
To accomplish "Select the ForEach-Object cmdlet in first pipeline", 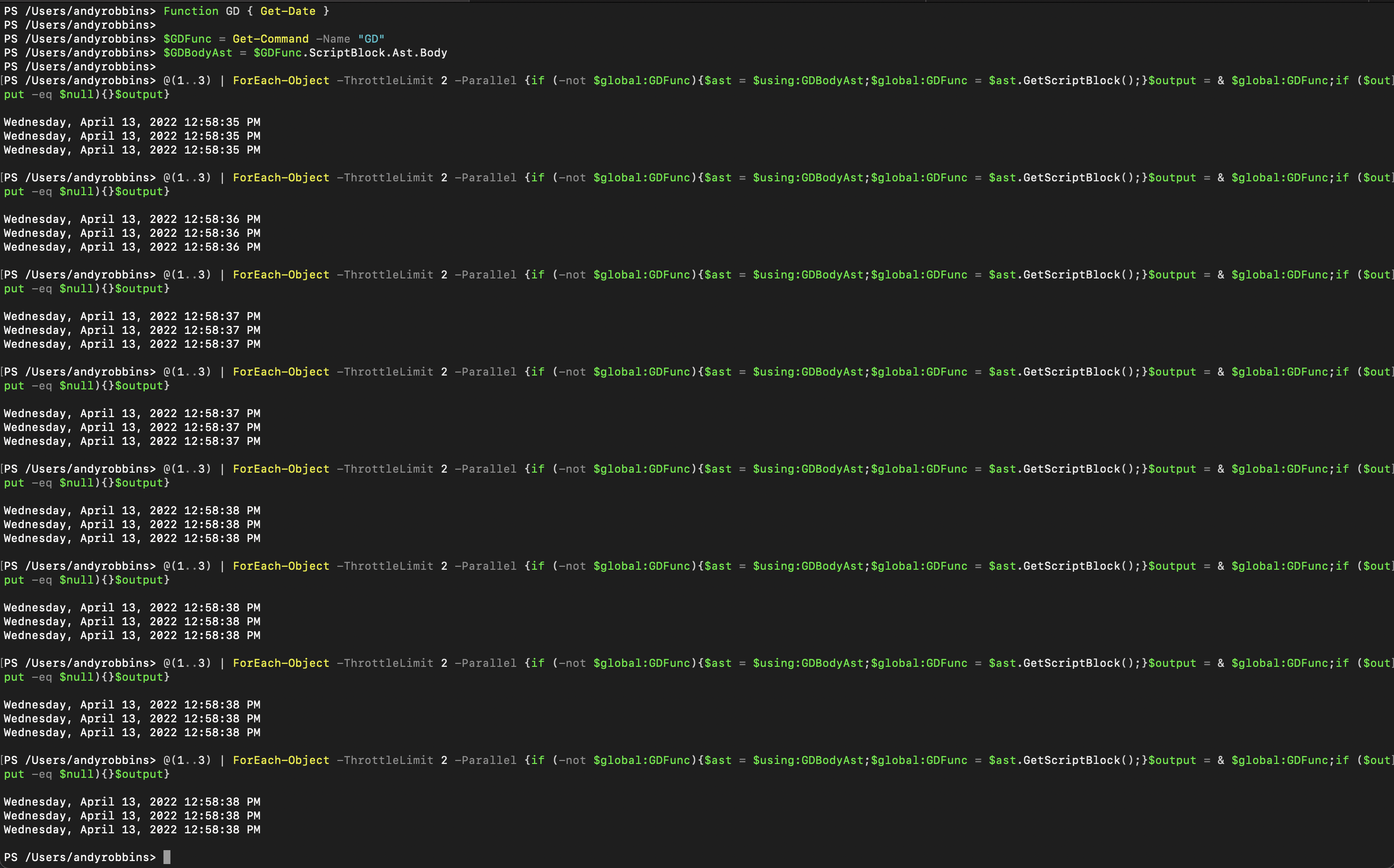I will click(281, 80).
